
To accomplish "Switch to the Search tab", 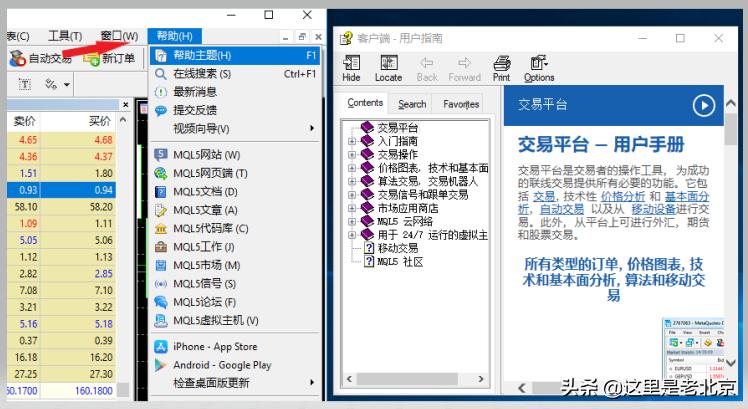I will pyautogui.click(x=412, y=104).
